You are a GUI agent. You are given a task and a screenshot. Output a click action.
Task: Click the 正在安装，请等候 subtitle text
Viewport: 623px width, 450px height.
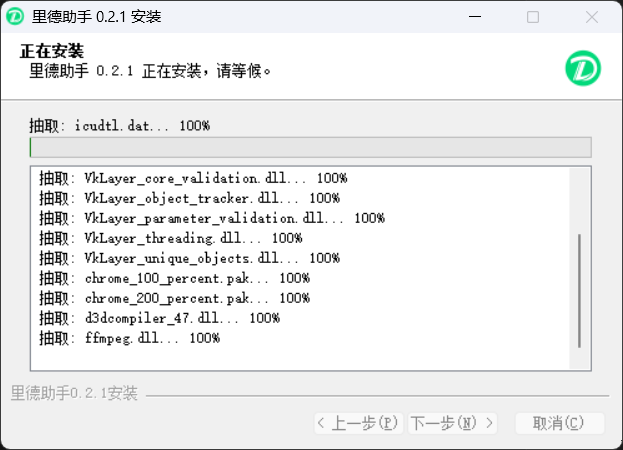tap(150, 71)
